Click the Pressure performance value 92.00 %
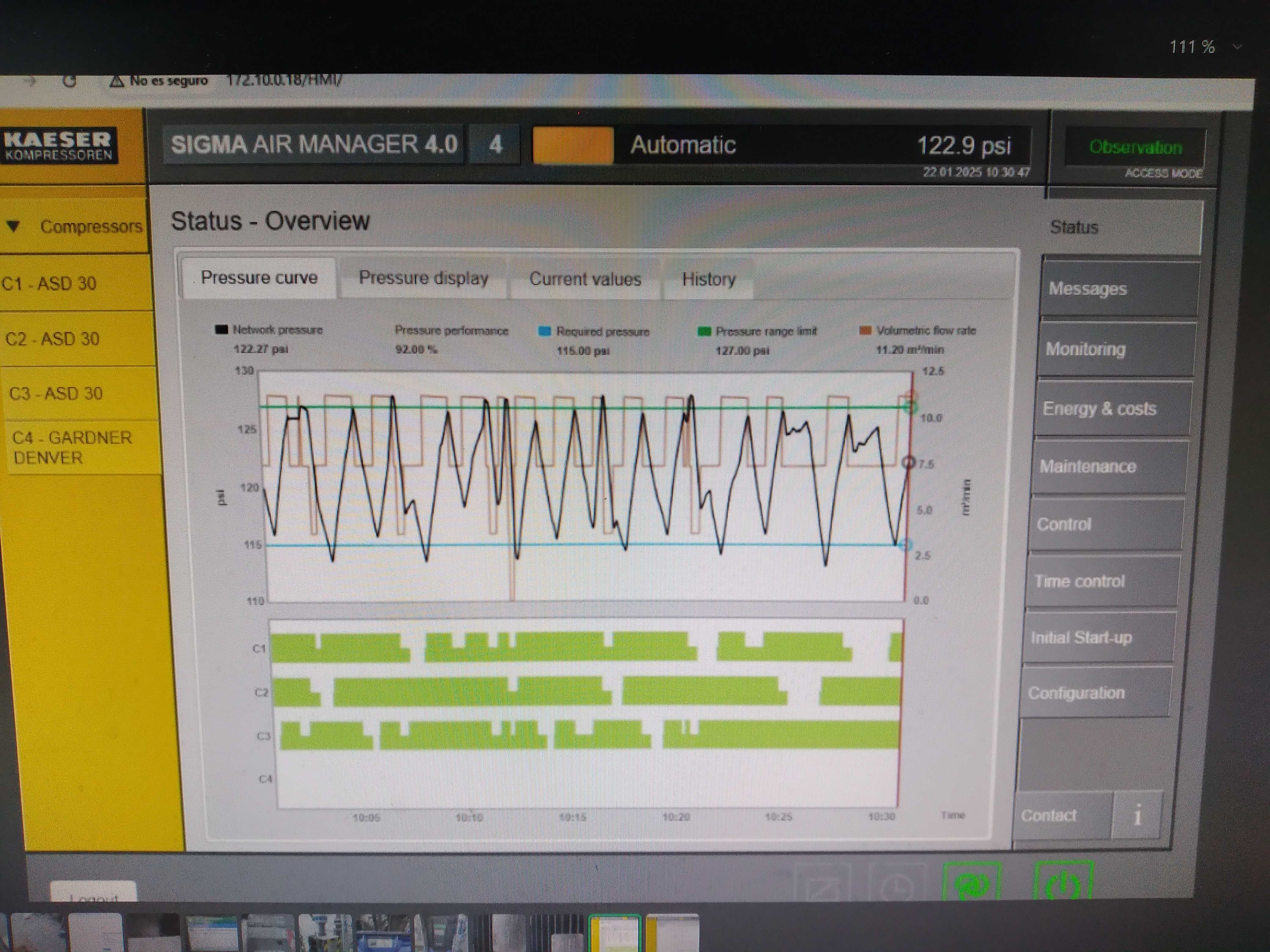The height and width of the screenshot is (952, 1270). tap(416, 349)
